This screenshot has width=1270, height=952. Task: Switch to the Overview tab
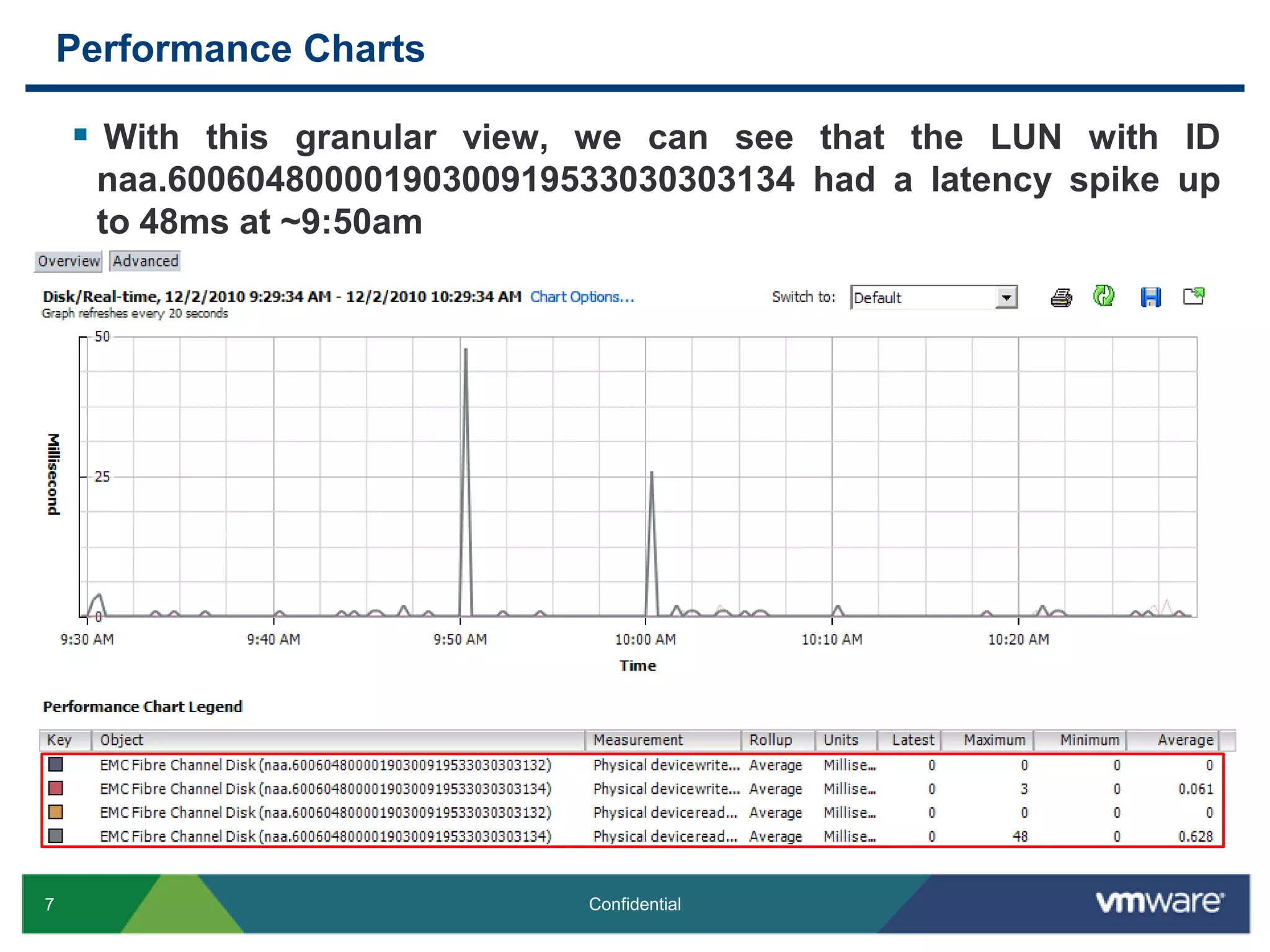point(68,261)
